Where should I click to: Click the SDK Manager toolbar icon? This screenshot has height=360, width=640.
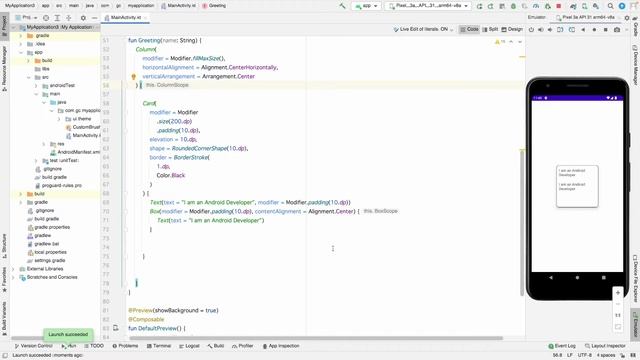pos(596,6)
